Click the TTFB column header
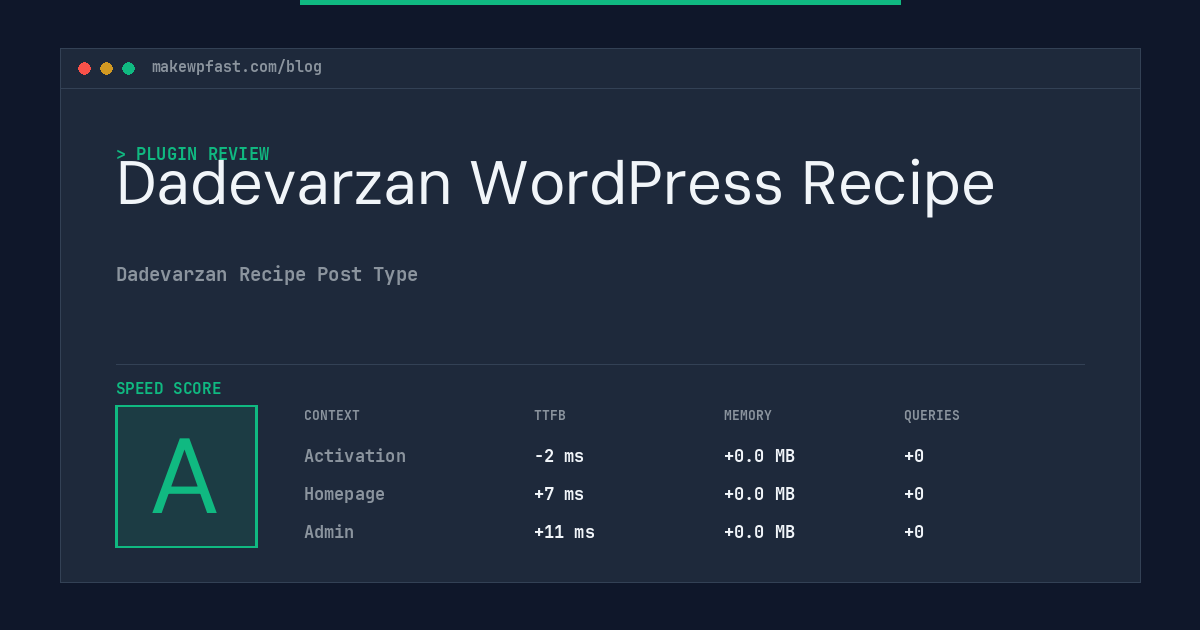Image resolution: width=1200 pixels, height=630 pixels. (550, 416)
